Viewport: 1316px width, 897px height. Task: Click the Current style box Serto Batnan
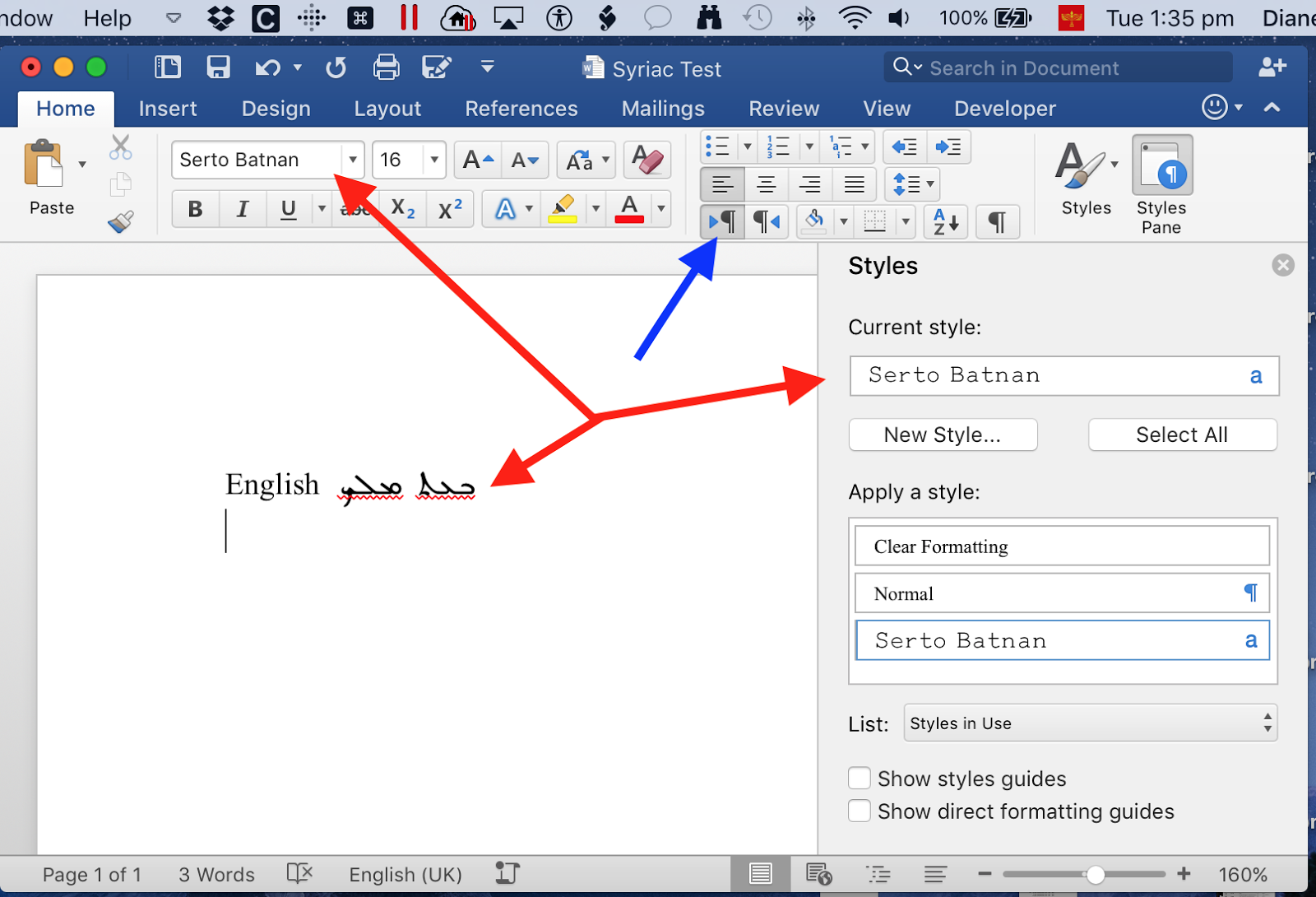(1063, 375)
